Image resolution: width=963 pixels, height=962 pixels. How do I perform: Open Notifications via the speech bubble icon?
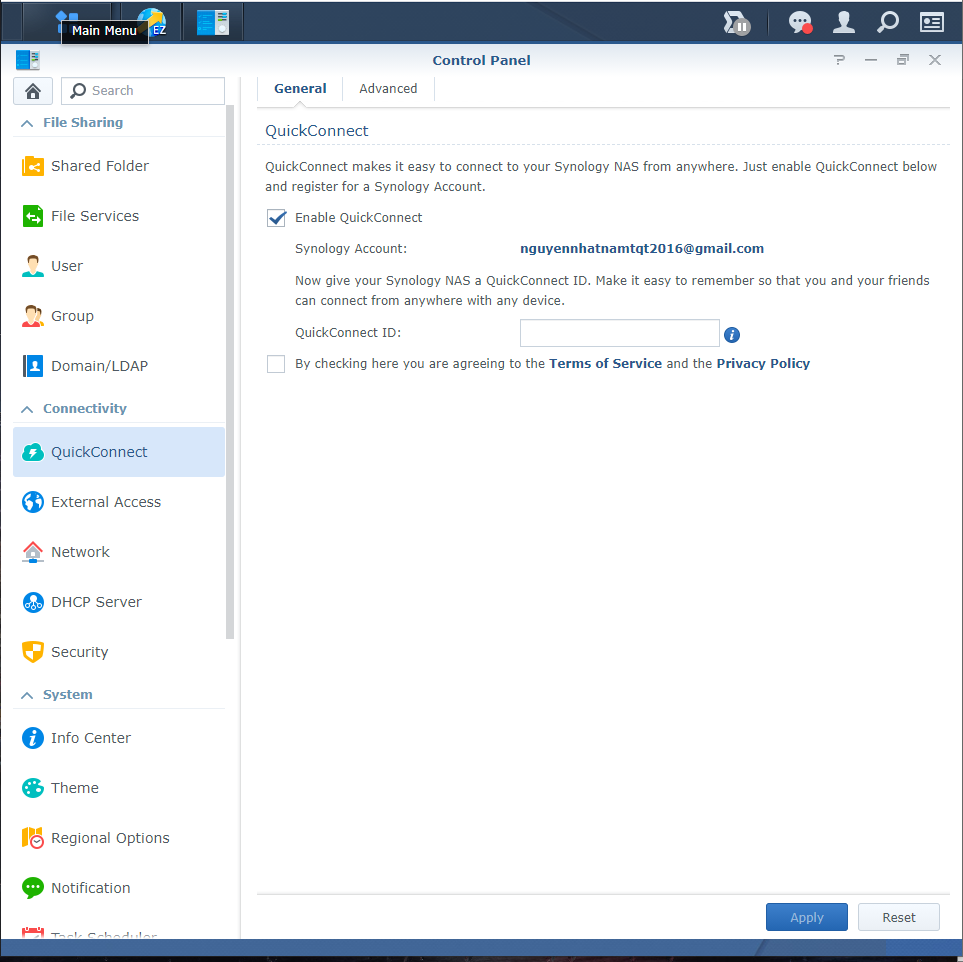point(798,21)
